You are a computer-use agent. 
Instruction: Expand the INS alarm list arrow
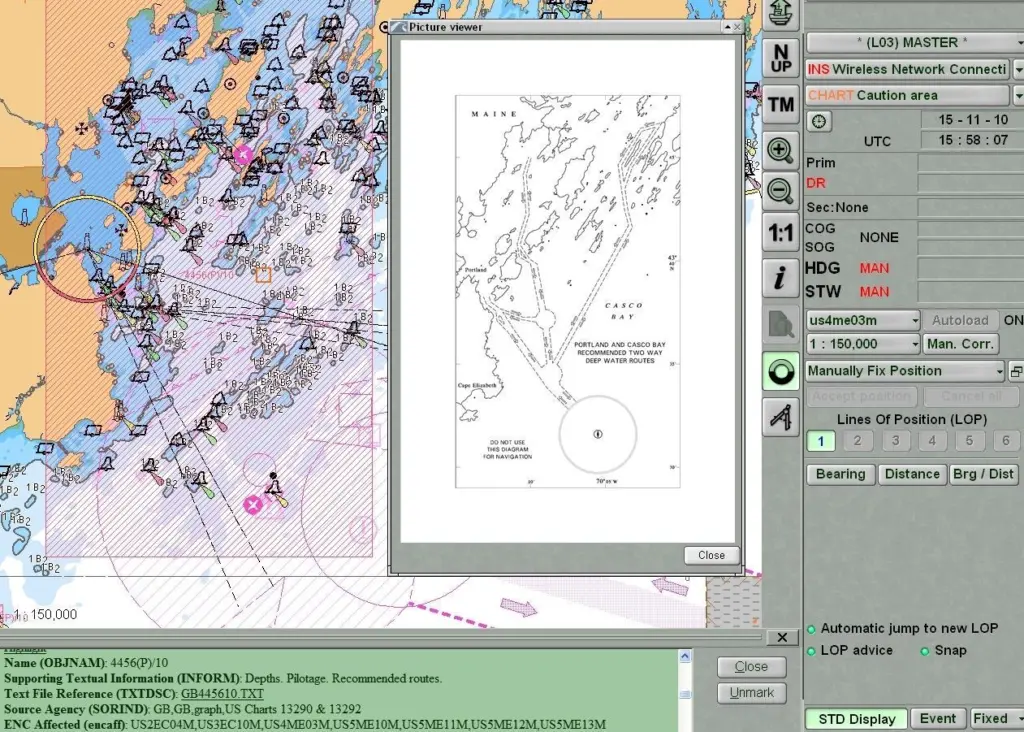click(x=1019, y=69)
